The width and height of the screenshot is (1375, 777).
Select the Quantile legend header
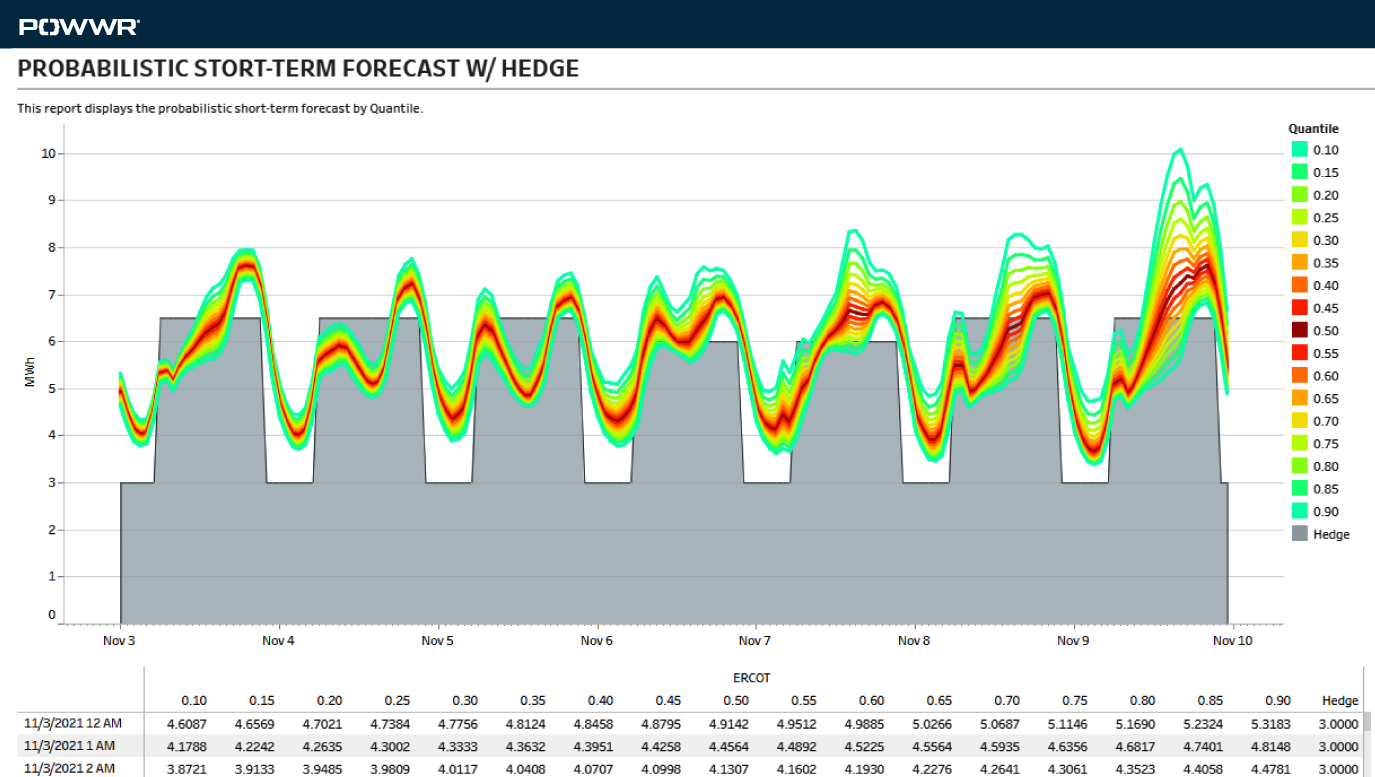pyautogui.click(x=1311, y=128)
